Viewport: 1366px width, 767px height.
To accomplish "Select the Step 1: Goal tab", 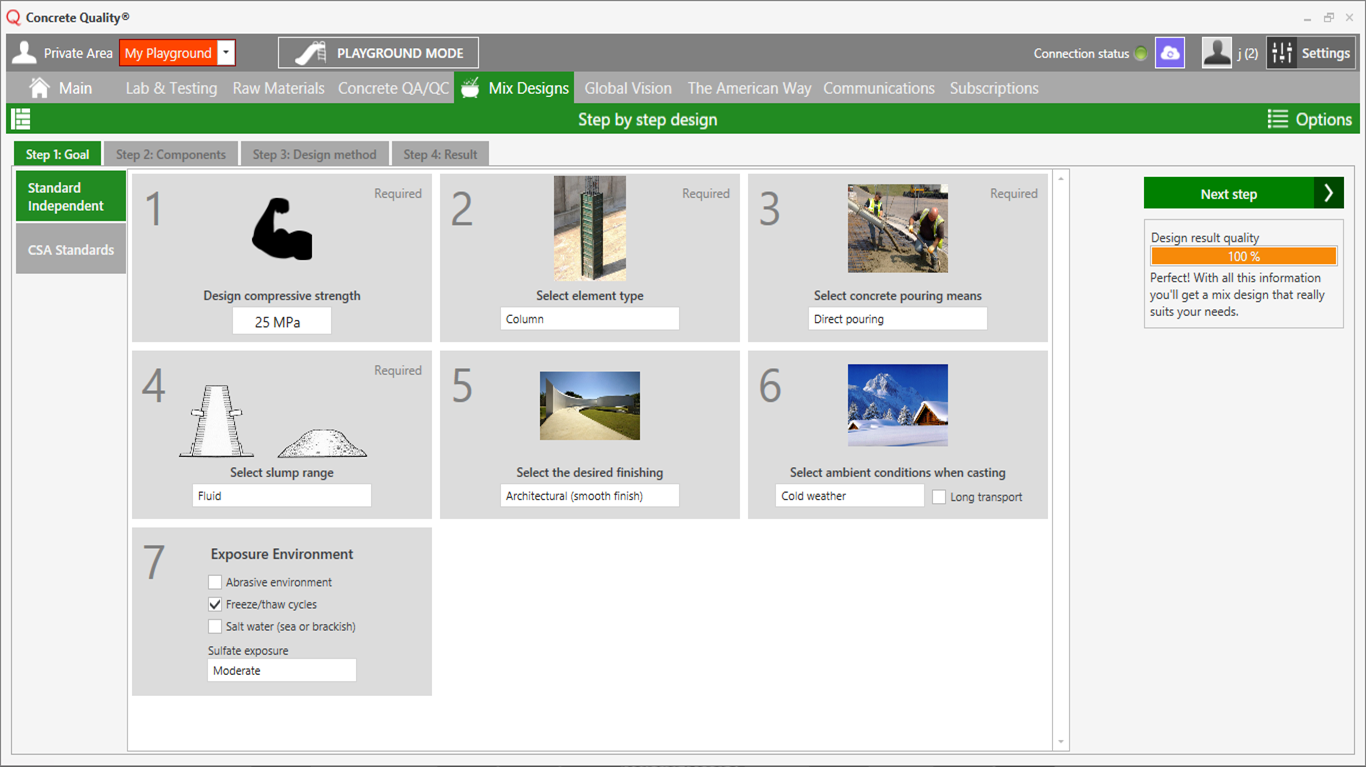I will pos(57,154).
